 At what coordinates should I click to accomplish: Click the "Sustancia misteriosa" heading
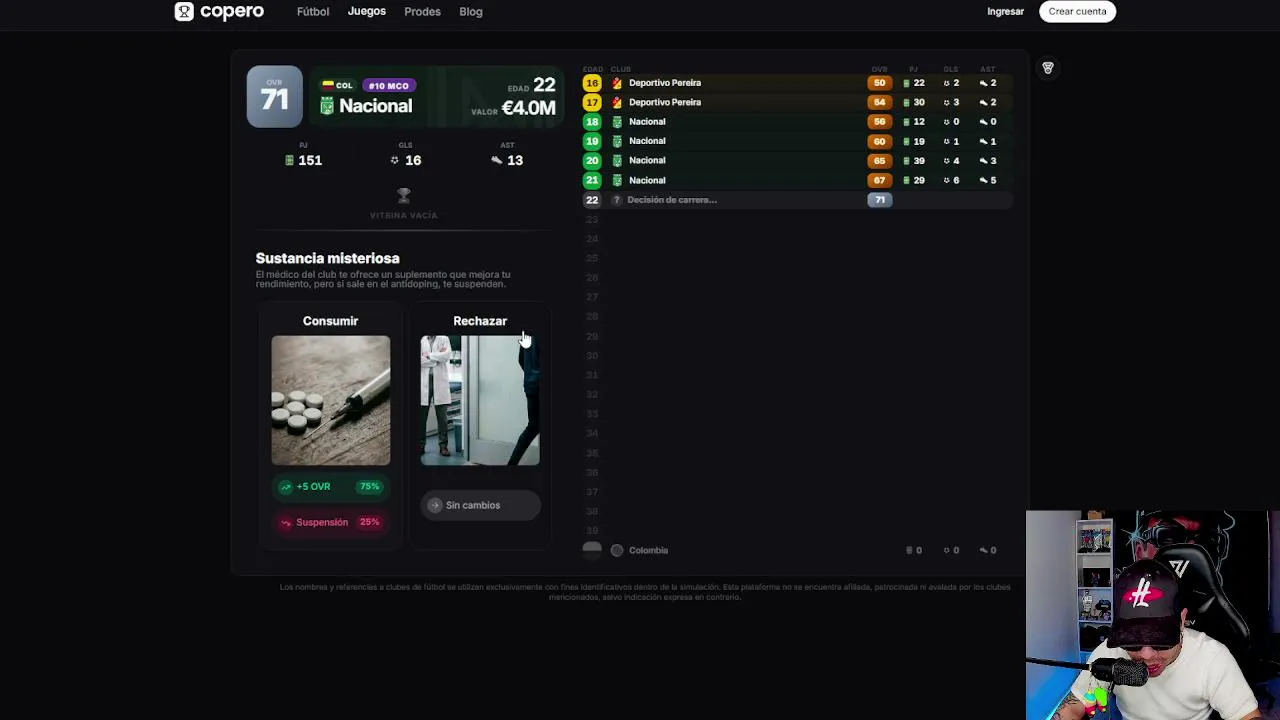(328, 258)
